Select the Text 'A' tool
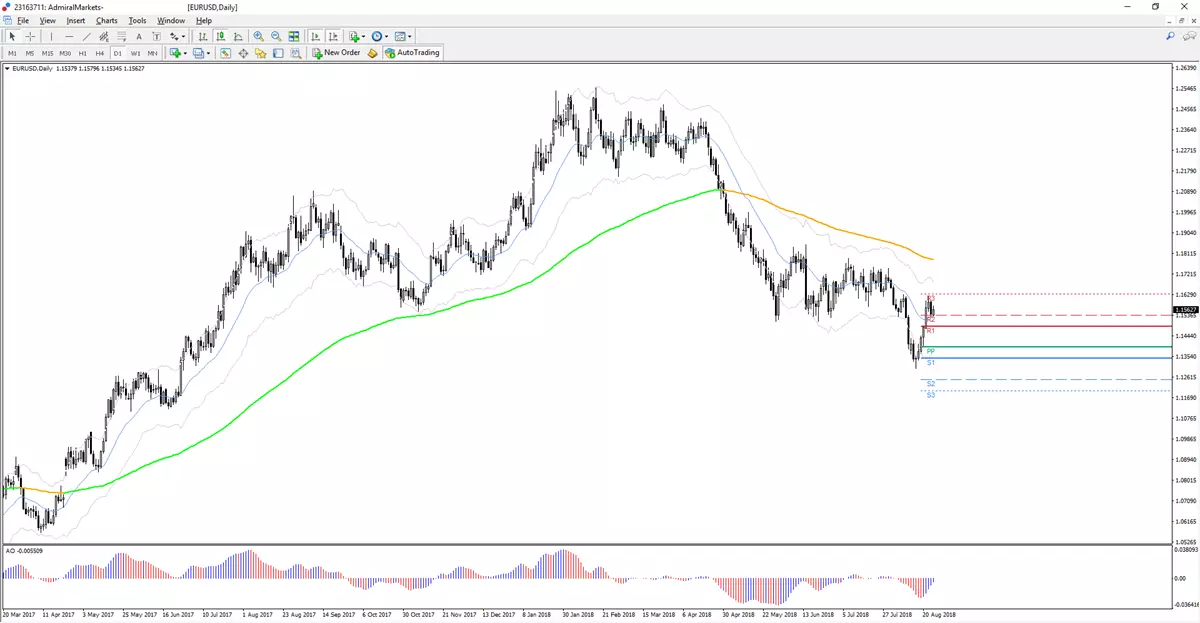 pos(139,36)
